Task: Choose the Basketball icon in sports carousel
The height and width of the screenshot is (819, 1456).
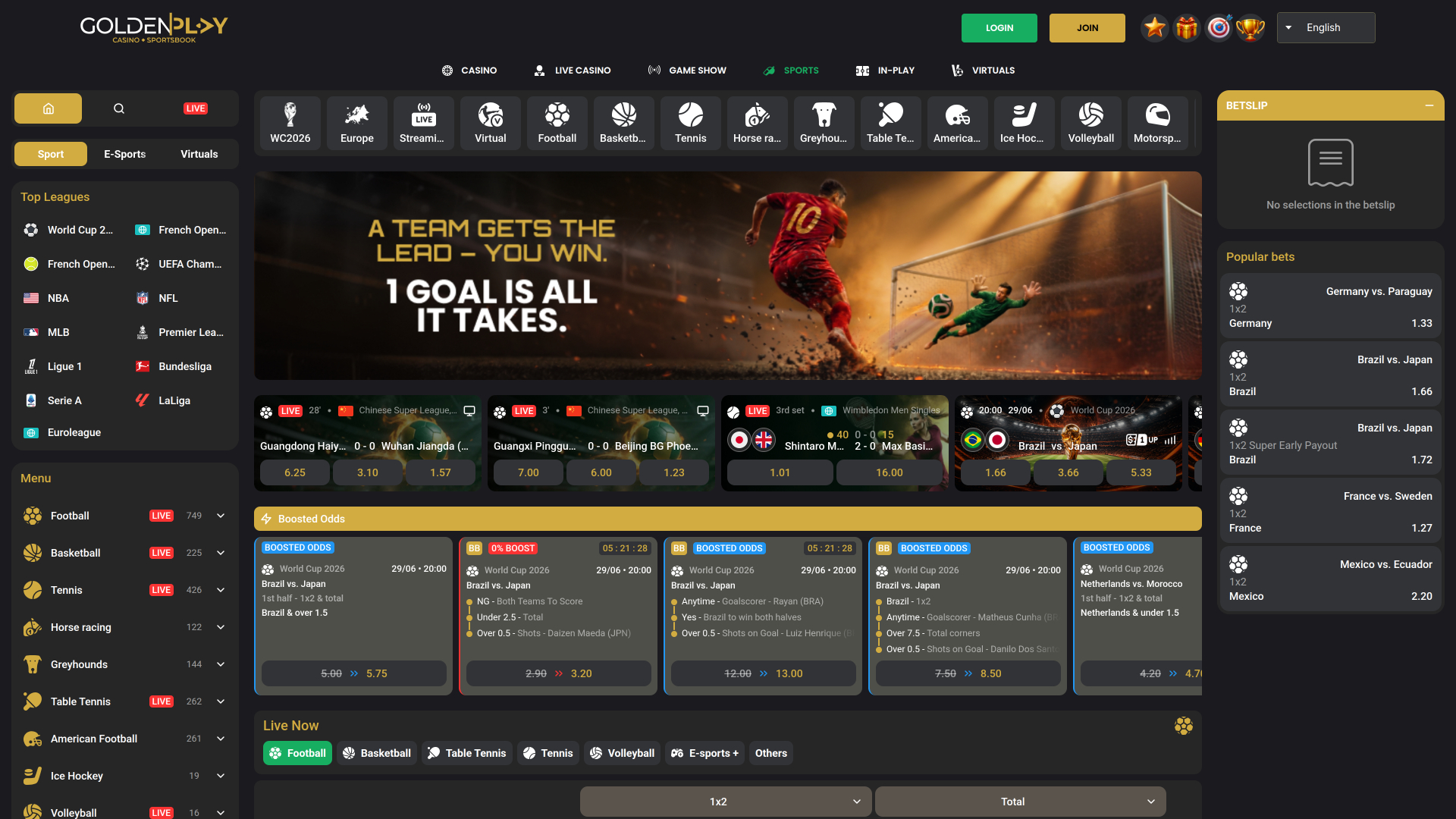Action: pyautogui.click(x=624, y=123)
